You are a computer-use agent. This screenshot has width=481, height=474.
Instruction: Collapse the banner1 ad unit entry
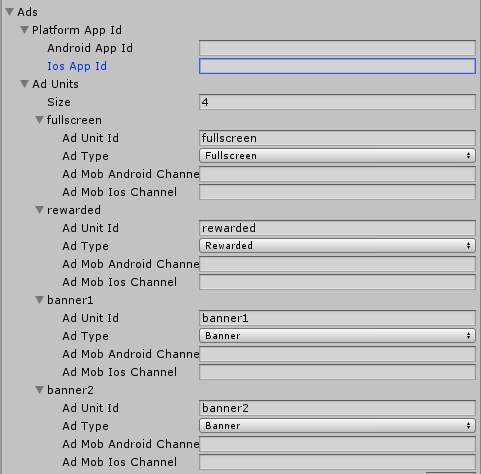[x=39, y=300]
